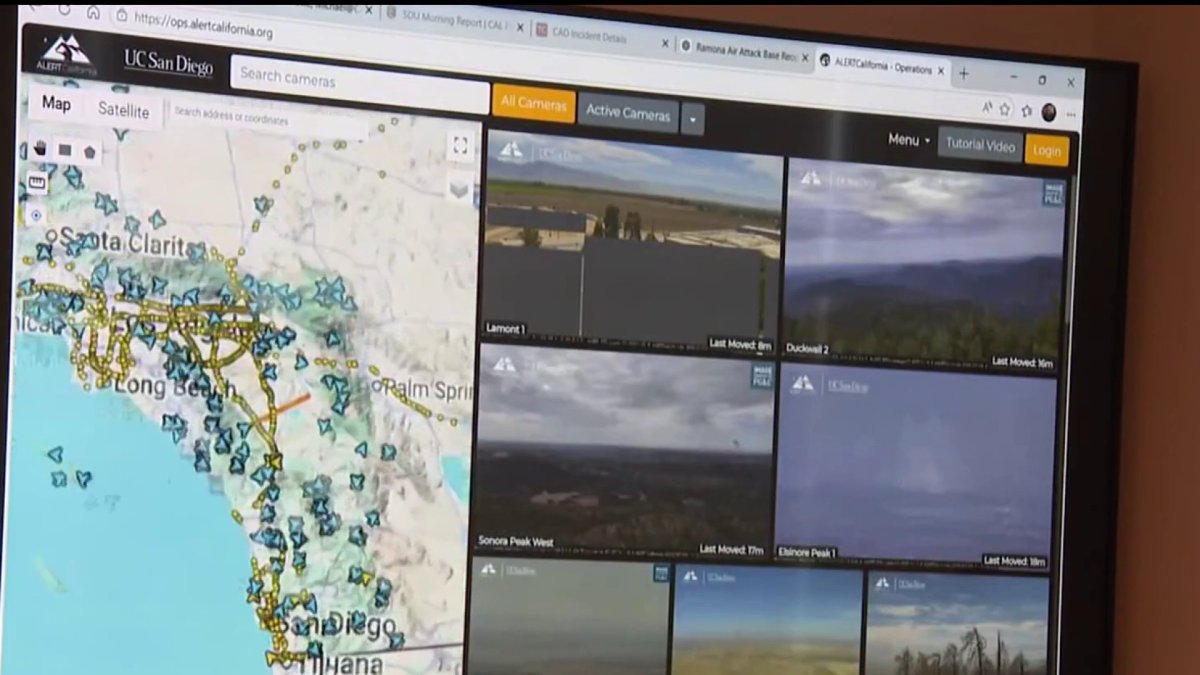Open a new browser tab with plus
The width and height of the screenshot is (1200, 675).
pyautogui.click(x=964, y=73)
